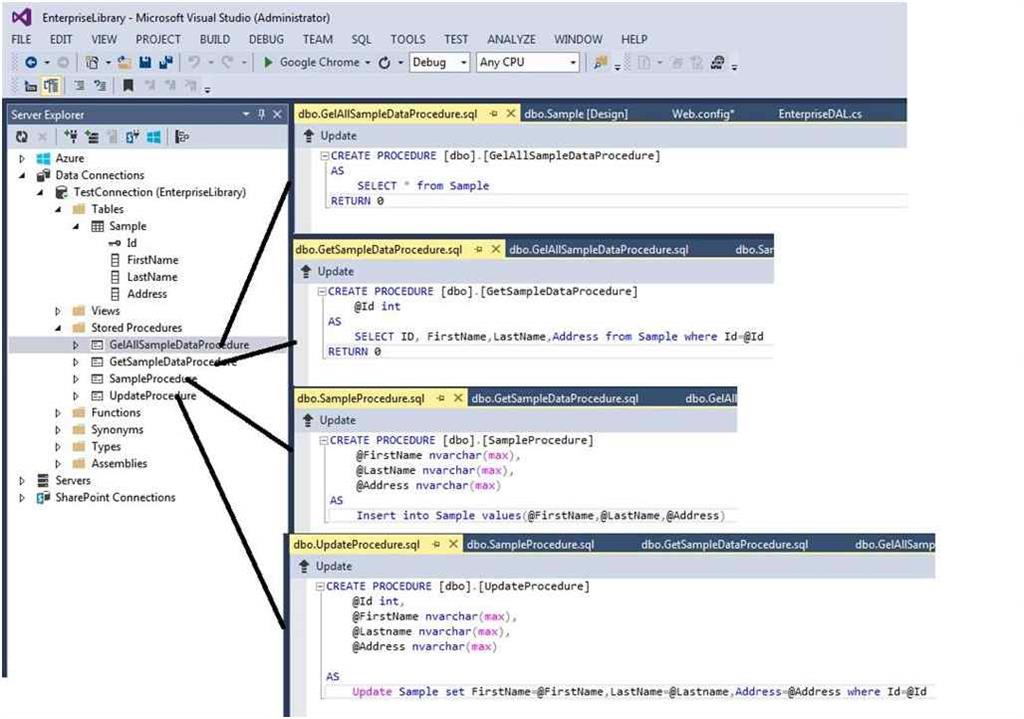Open the DEBUG menu
This screenshot has height=719, width=1024.
point(266,39)
